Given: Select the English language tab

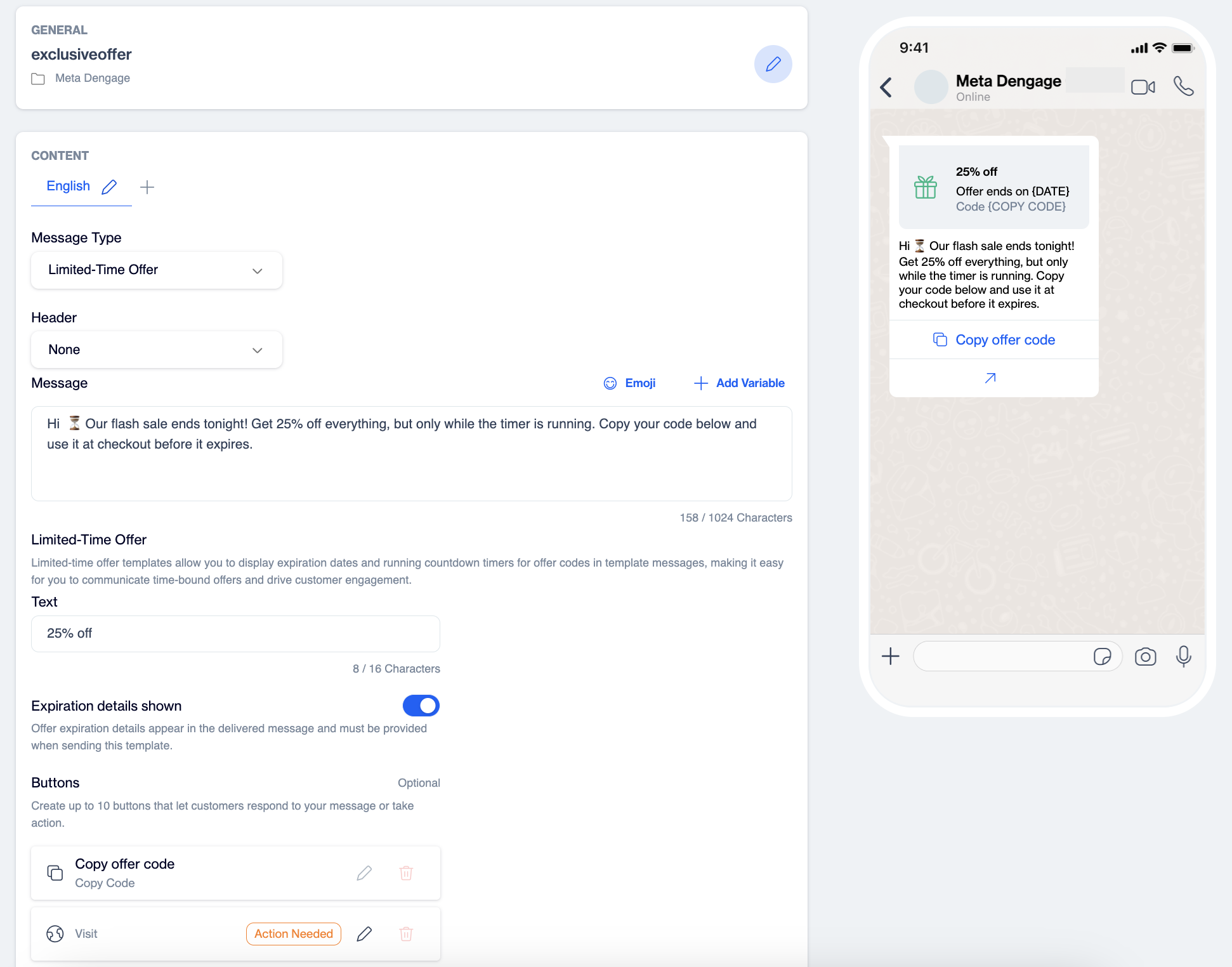Looking at the screenshot, I should [69, 186].
